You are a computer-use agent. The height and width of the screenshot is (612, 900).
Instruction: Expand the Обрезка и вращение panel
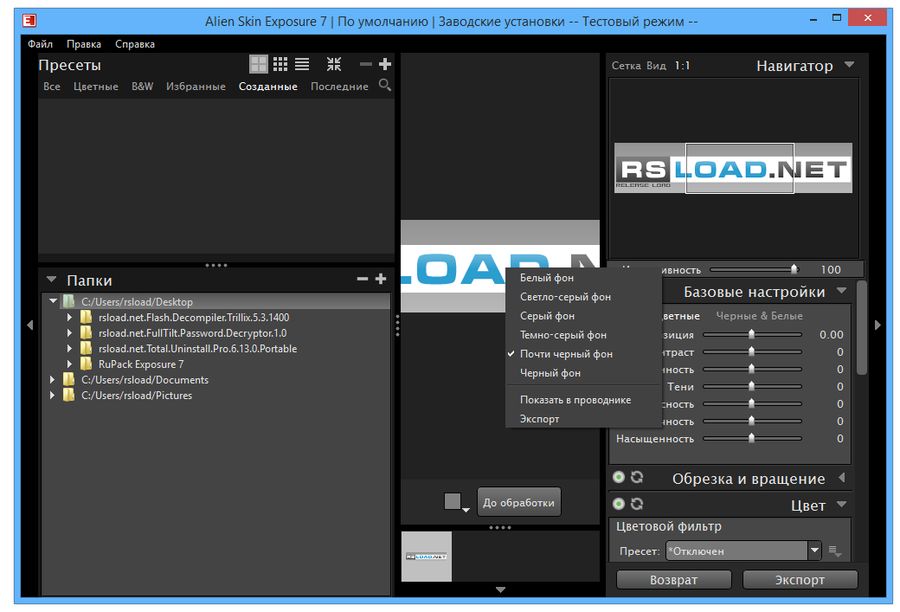[841, 477]
